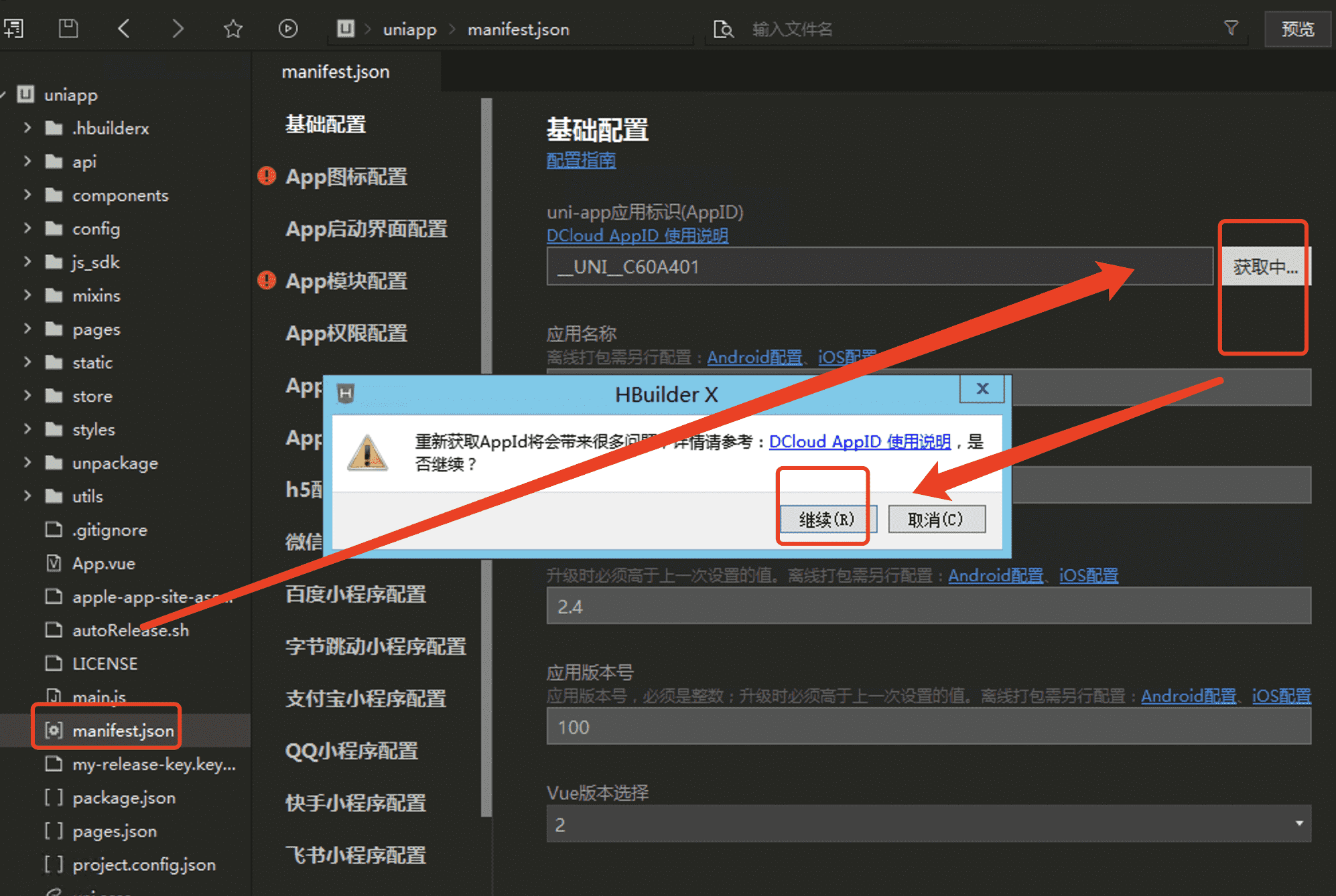Open Android配置 link under 应用版本号
This screenshot has height=896, width=1336.
(x=1189, y=696)
